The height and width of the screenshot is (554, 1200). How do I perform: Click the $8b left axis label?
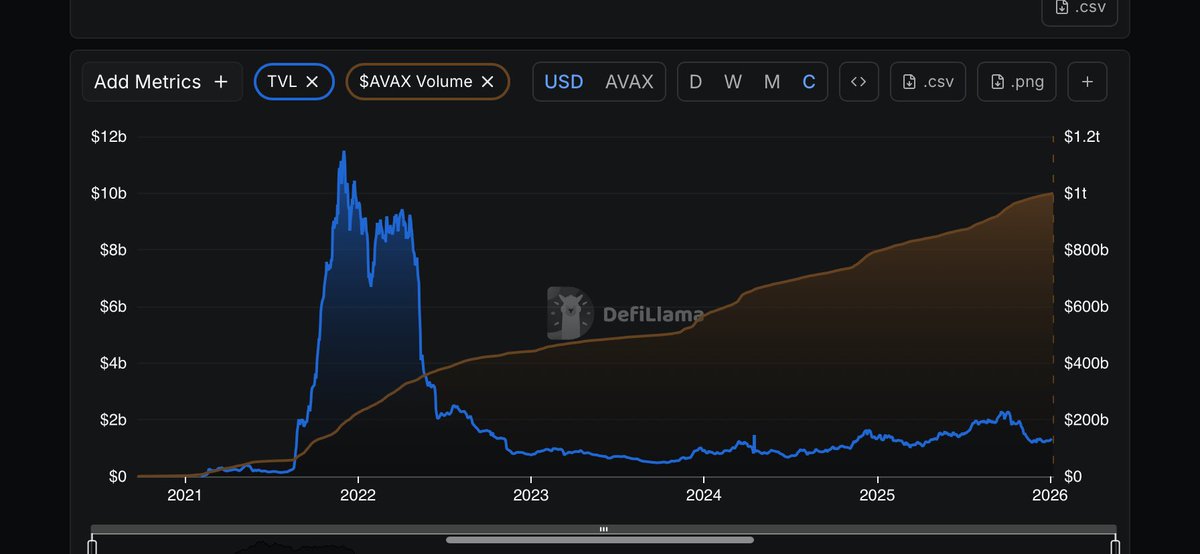(114, 250)
